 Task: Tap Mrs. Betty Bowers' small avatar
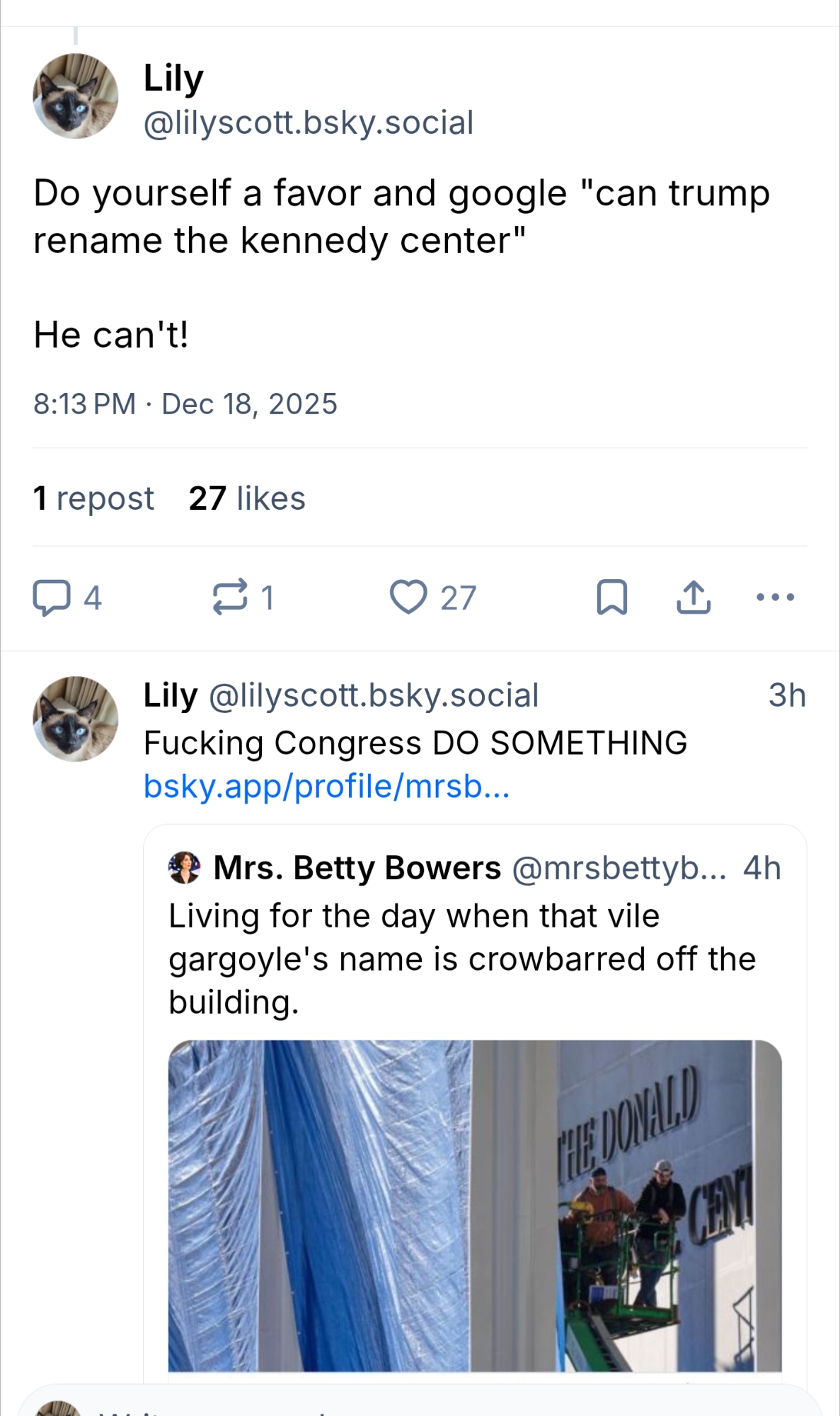click(185, 867)
